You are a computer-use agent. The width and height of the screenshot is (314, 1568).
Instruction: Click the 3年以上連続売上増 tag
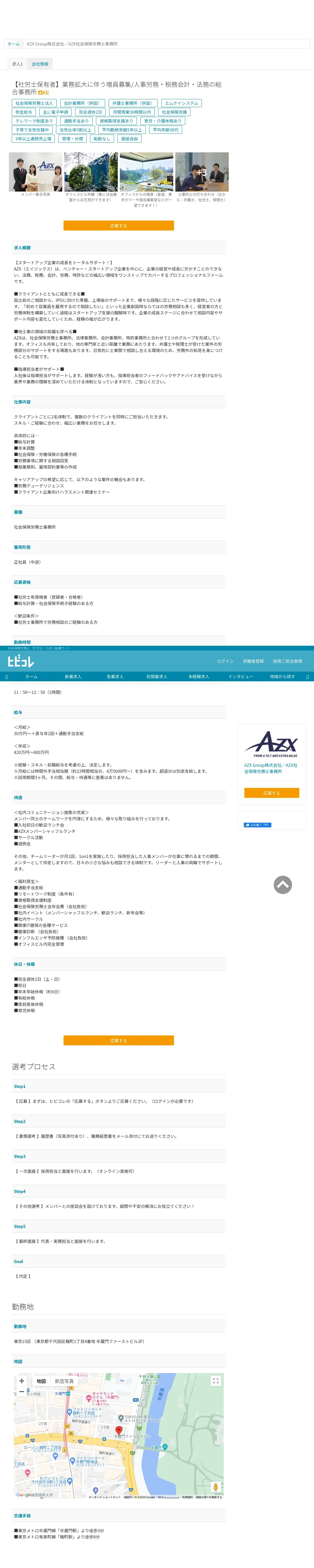coord(33,139)
